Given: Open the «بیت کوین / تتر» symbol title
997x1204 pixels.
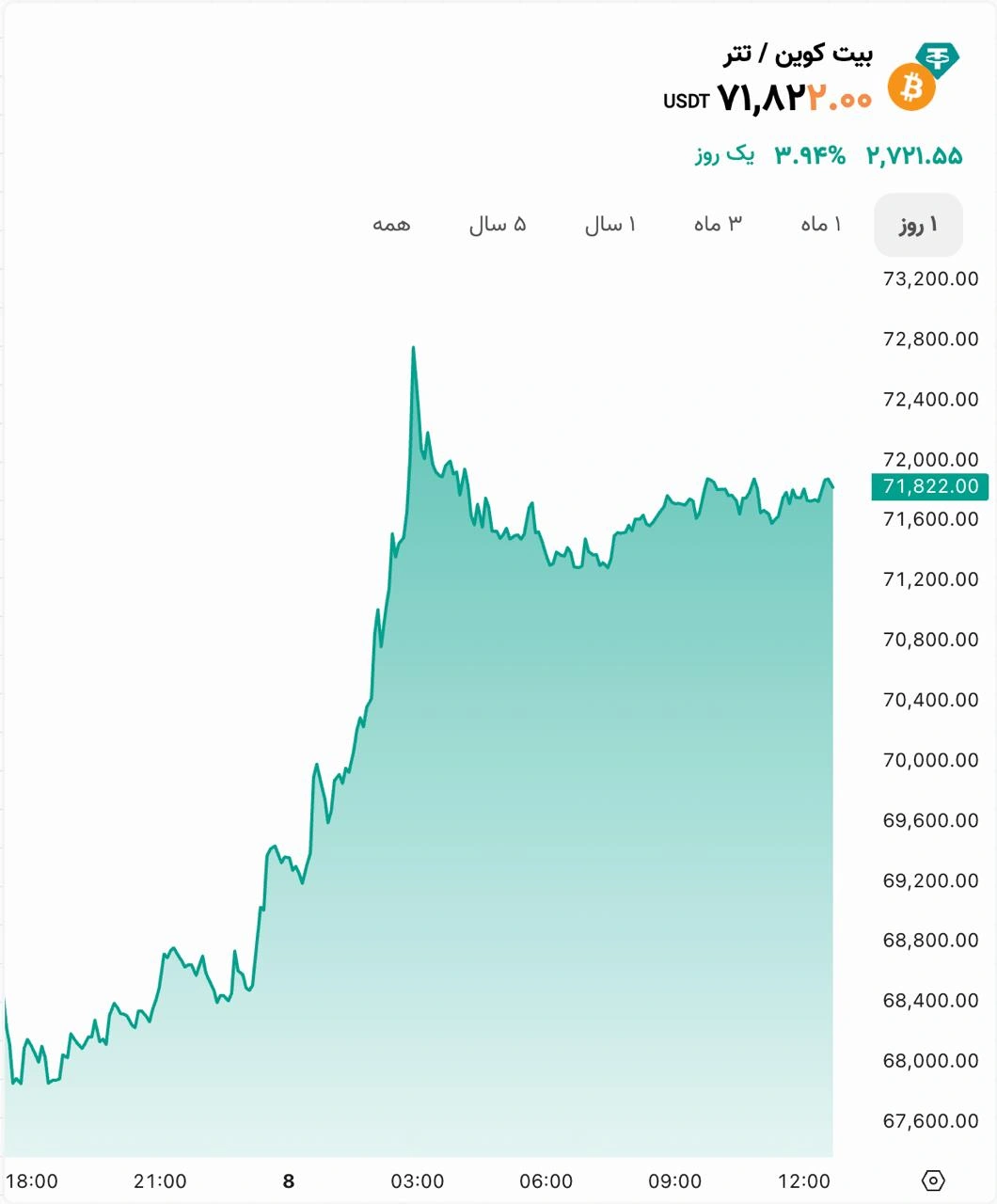Looking at the screenshot, I should tap(798, 54).
